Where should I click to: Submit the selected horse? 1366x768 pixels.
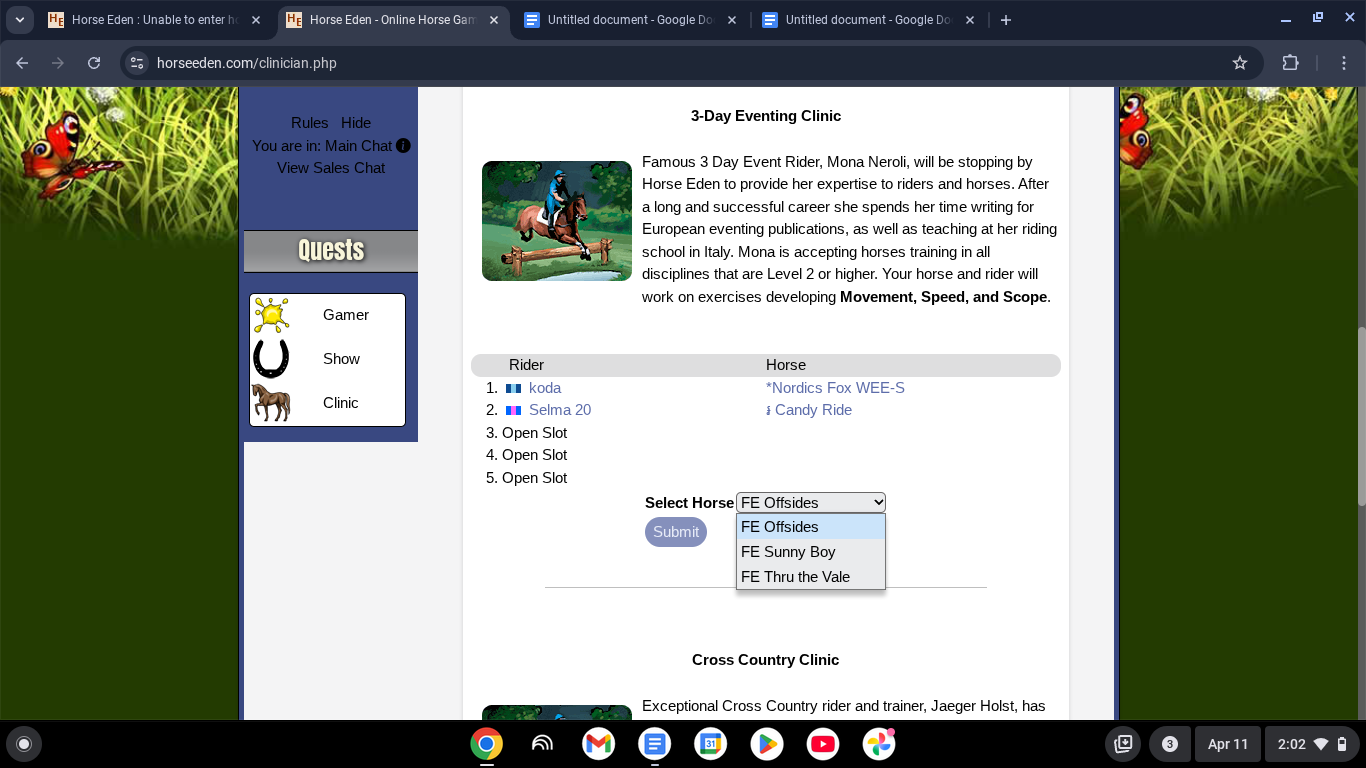pos(676,532)
